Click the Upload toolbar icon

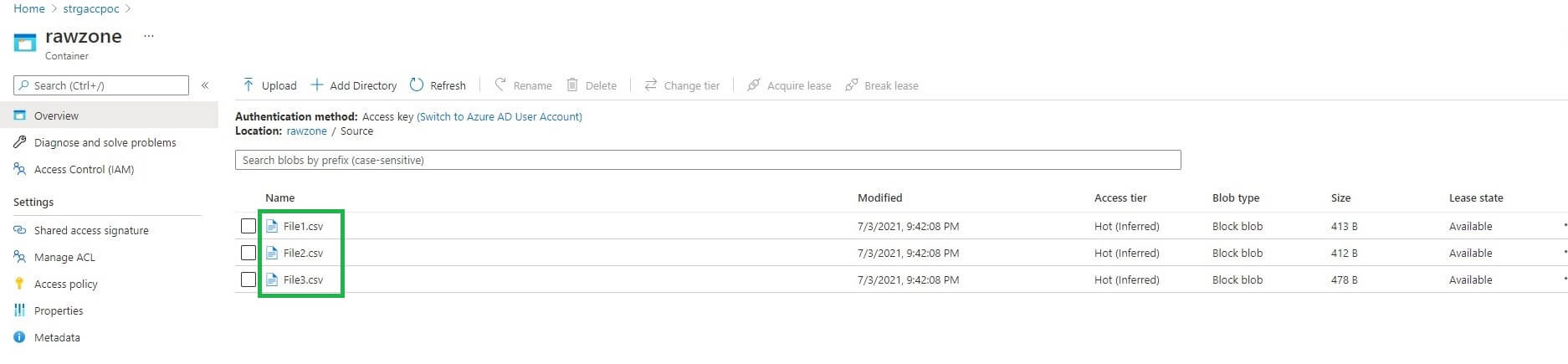pyautogui.click(x=249, y=85)
